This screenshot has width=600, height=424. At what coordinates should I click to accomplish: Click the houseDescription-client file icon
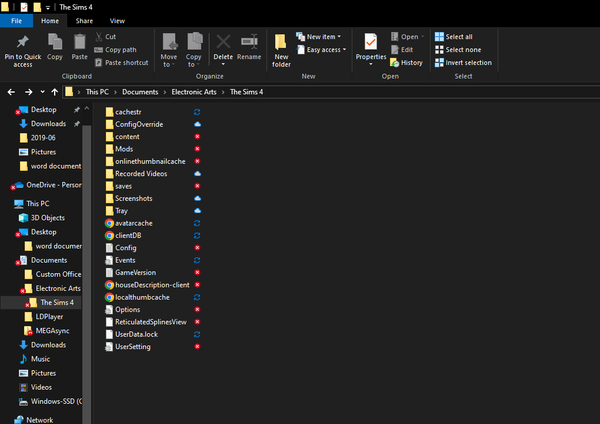tap(109, 285)
